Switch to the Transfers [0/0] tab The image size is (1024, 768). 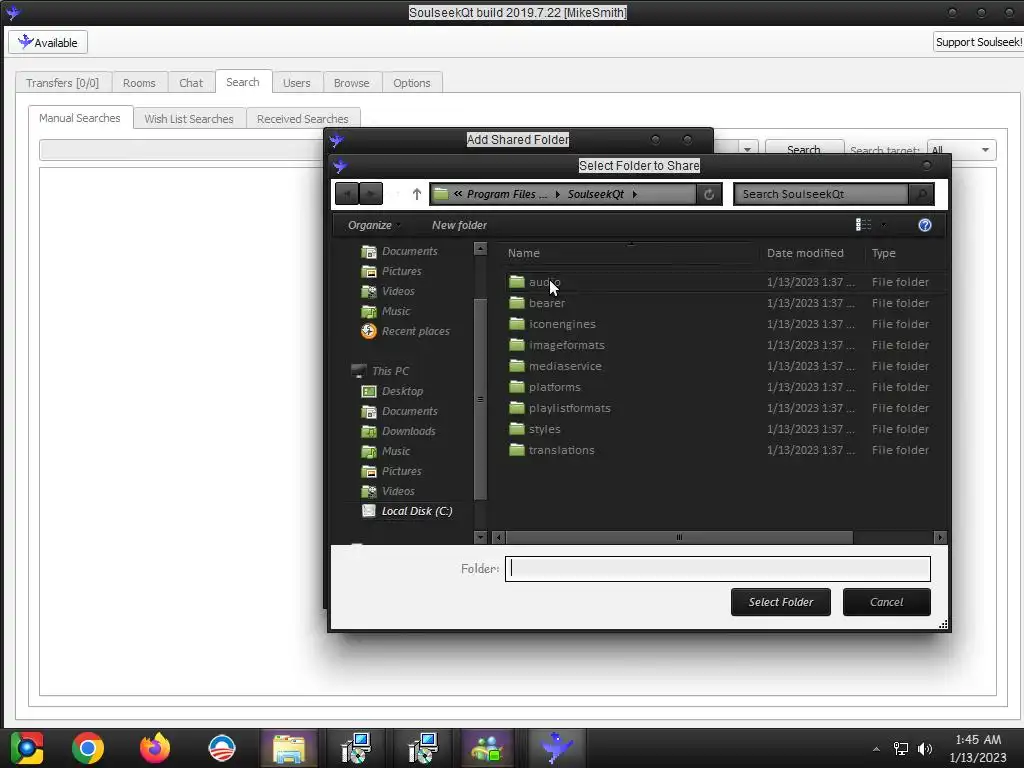pos(62,83)
